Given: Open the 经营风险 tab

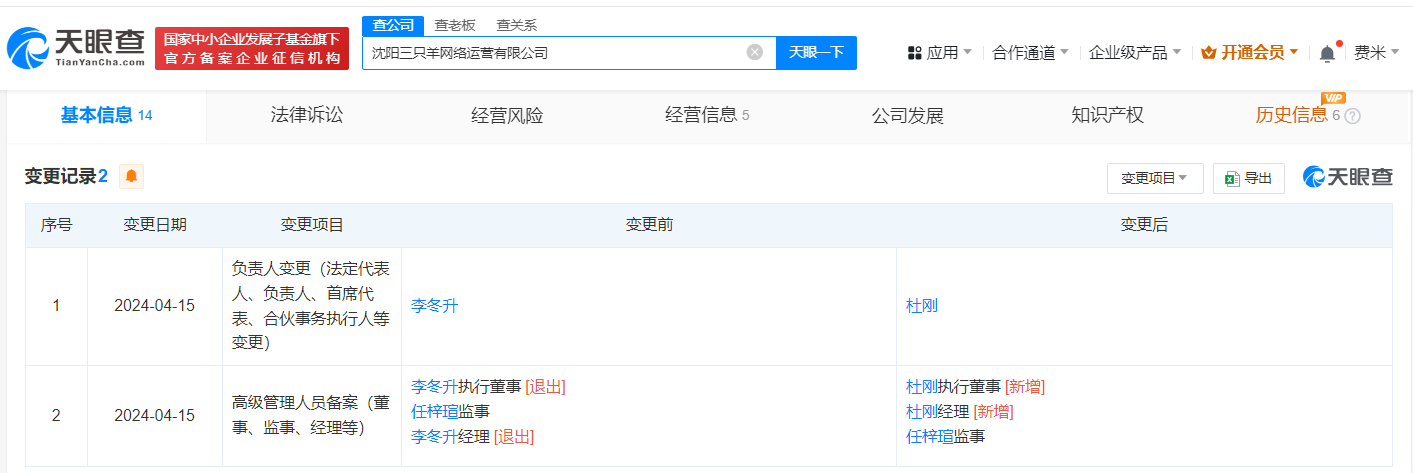Looking at the screenshot, I should tap(507, 115).
